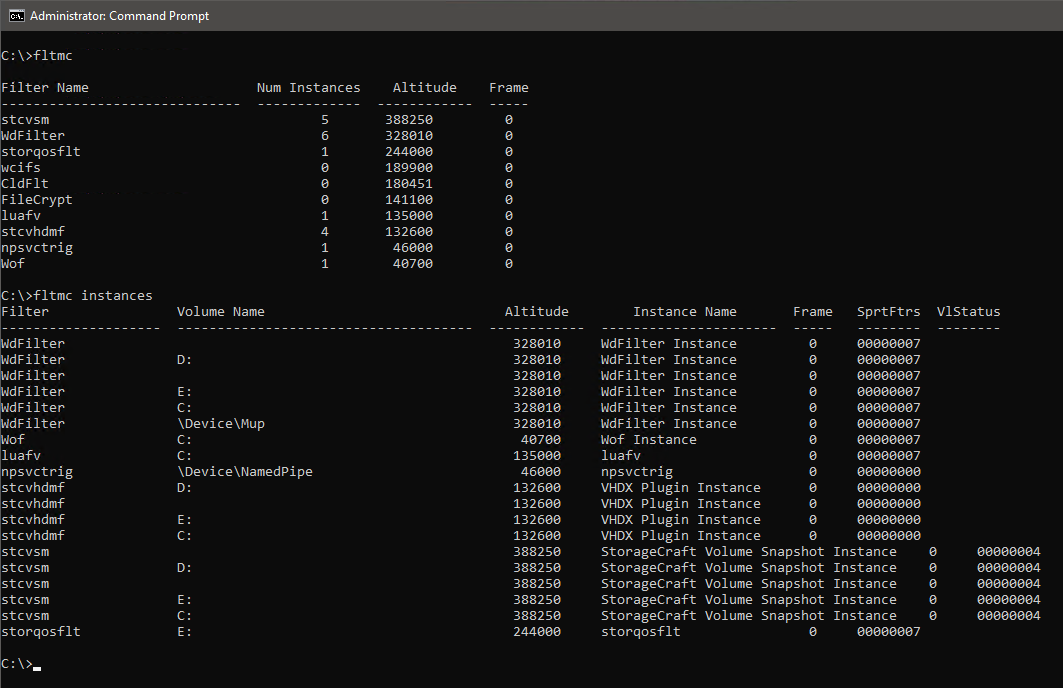Click the 'wcifs' filter name

(20, 167)
